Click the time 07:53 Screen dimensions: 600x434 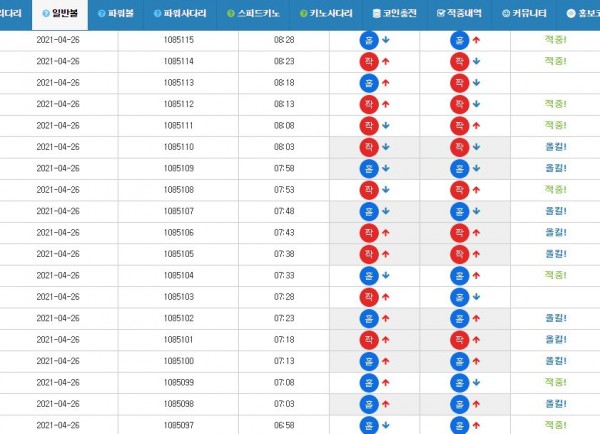point(284,190)
